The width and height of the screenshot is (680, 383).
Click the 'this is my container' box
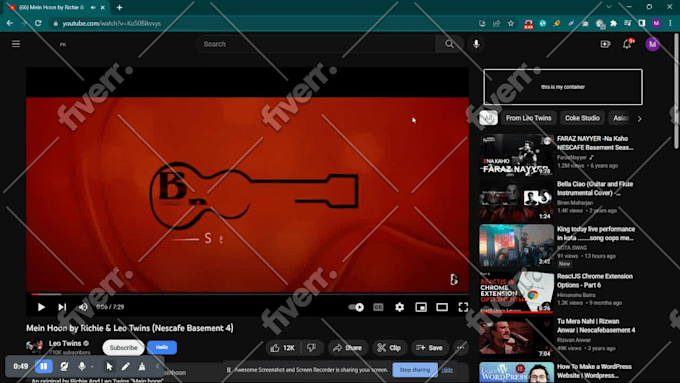[563, 87]
